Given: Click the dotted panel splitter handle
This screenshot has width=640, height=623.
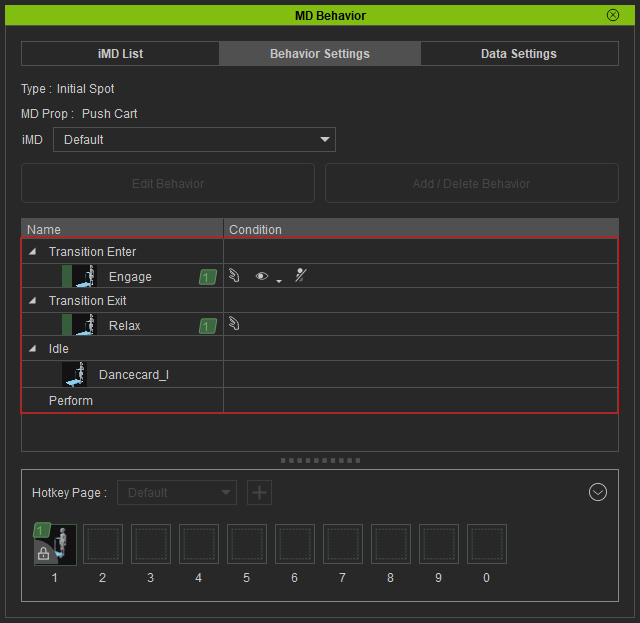Looking at the screenshot, I should tap(320, 461).
